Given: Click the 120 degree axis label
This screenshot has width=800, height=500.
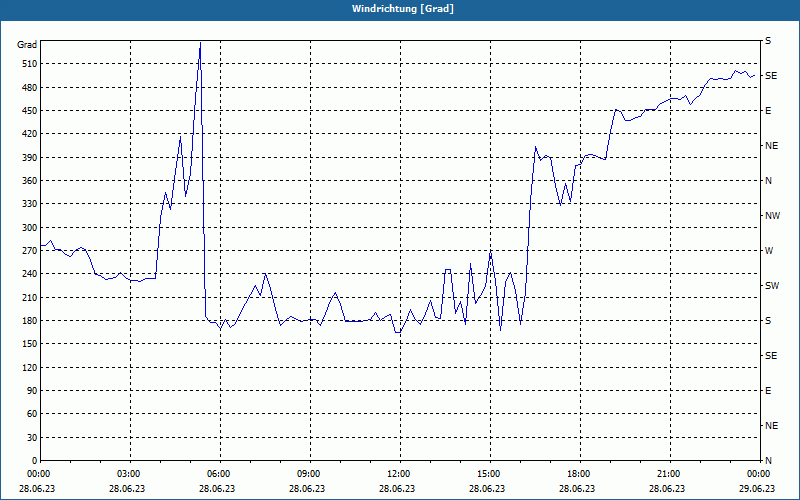Looking at the screenshot, I should (30, 367).
